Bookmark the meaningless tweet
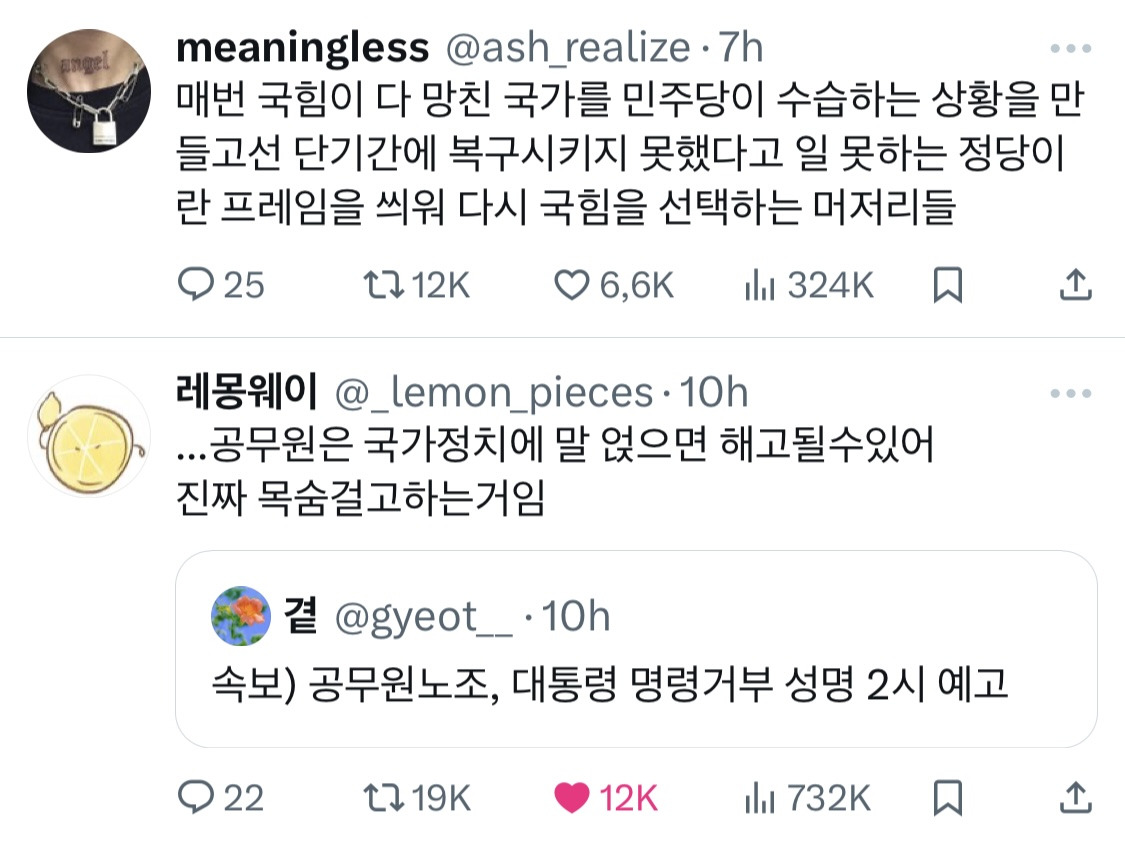This screenshot has height=849, width=1125. (946, 286)
